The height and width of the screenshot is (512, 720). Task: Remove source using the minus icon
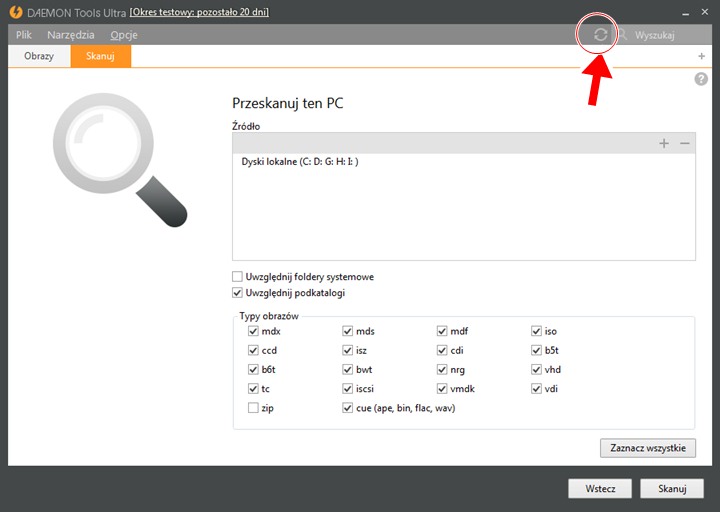click(x=684, y=144)
